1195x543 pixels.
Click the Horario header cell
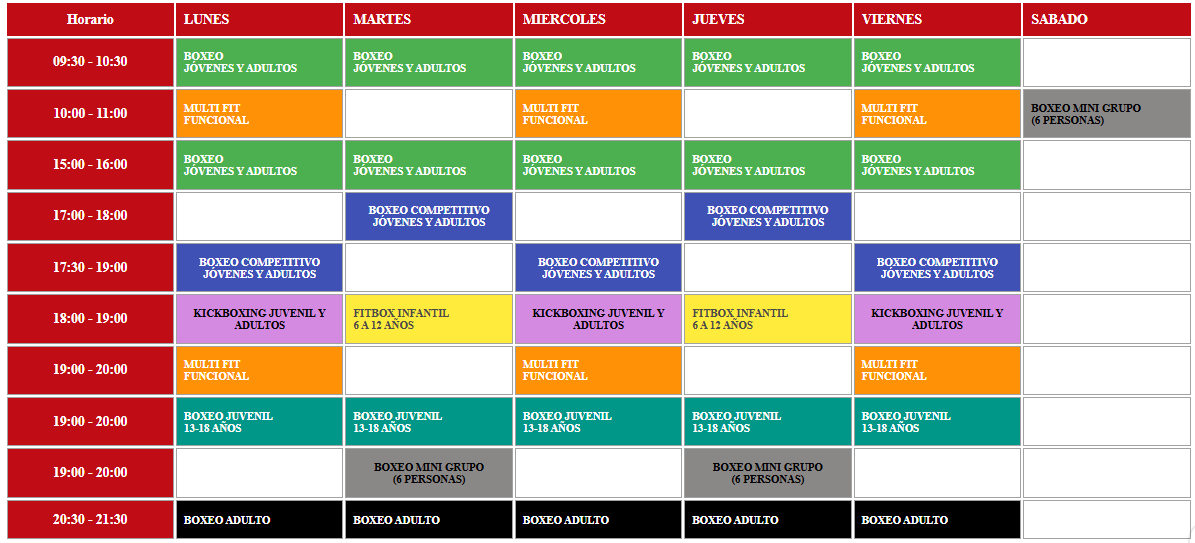(x=90, y=20)
